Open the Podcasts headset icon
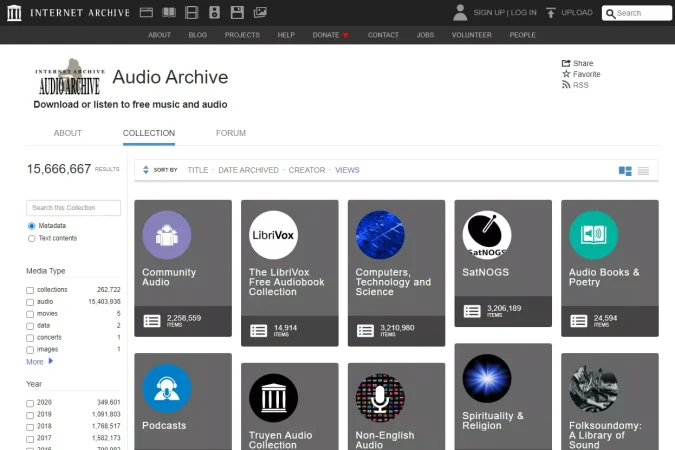The width and height of the screenshot is (675, 450). (167, 388)
